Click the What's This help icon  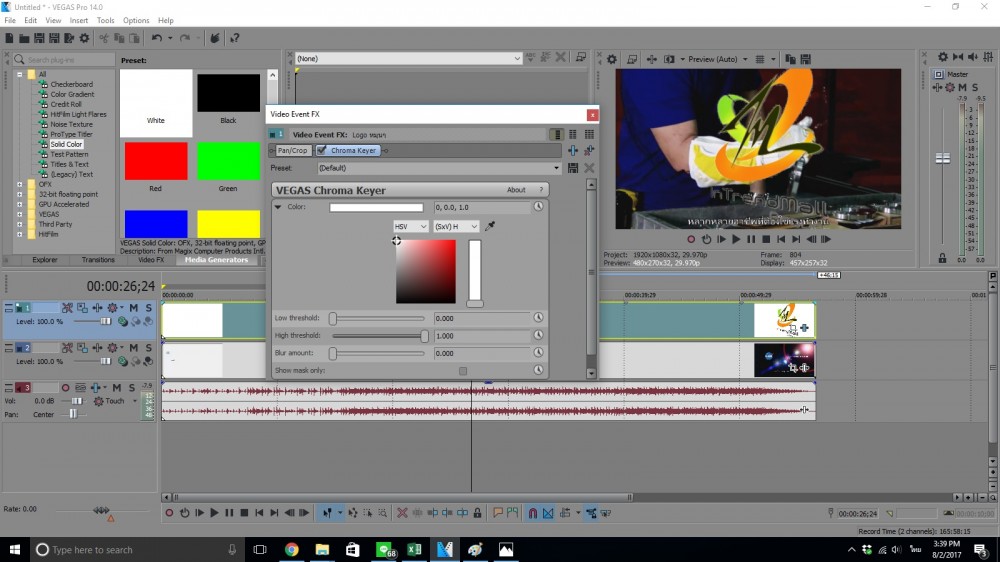235,38
